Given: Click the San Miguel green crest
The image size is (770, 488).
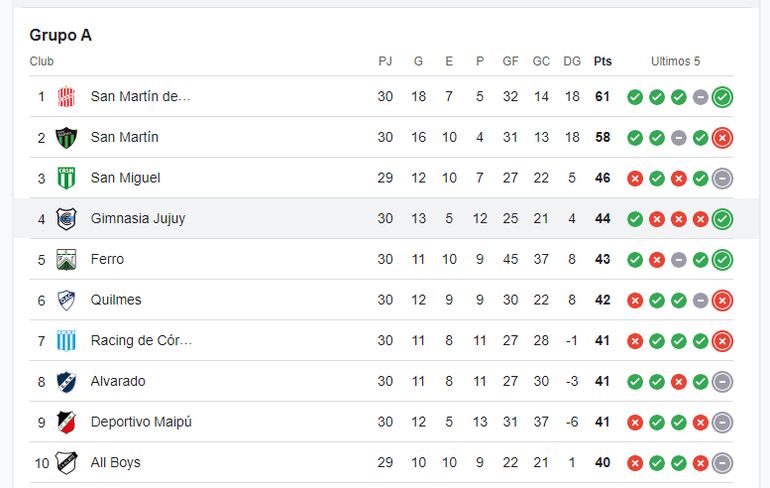Looking at the screenshot, I should [66, 178].
